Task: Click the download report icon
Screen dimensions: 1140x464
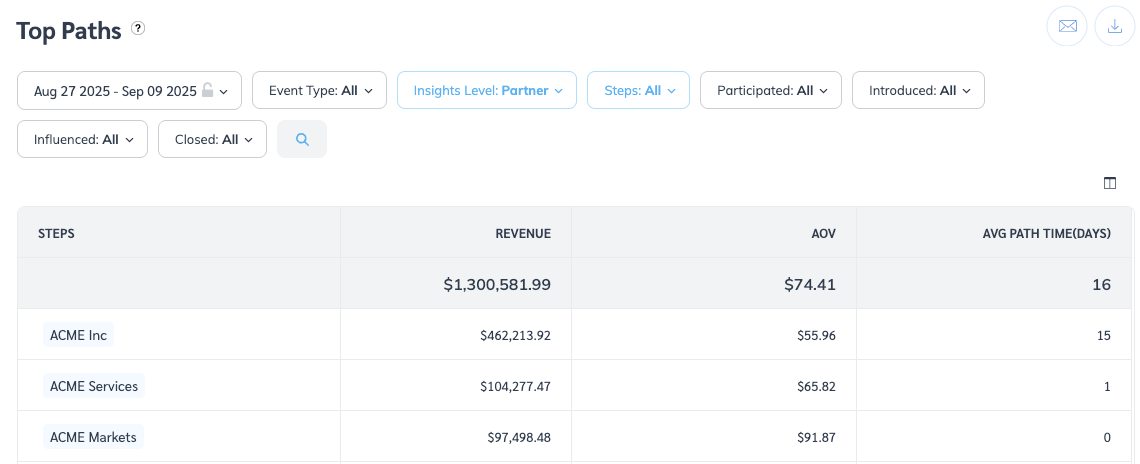Action: pyautogui.click(x=1115, y=26)
